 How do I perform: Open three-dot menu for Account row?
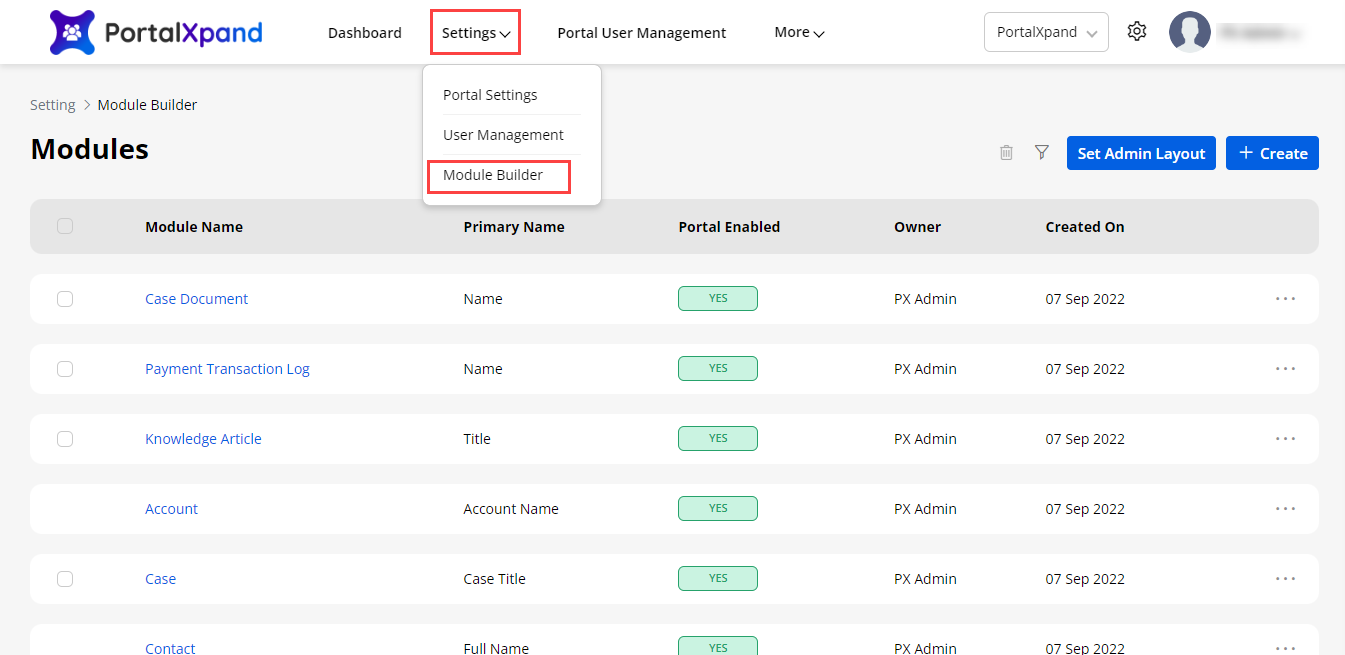[x=1285, y=509]
